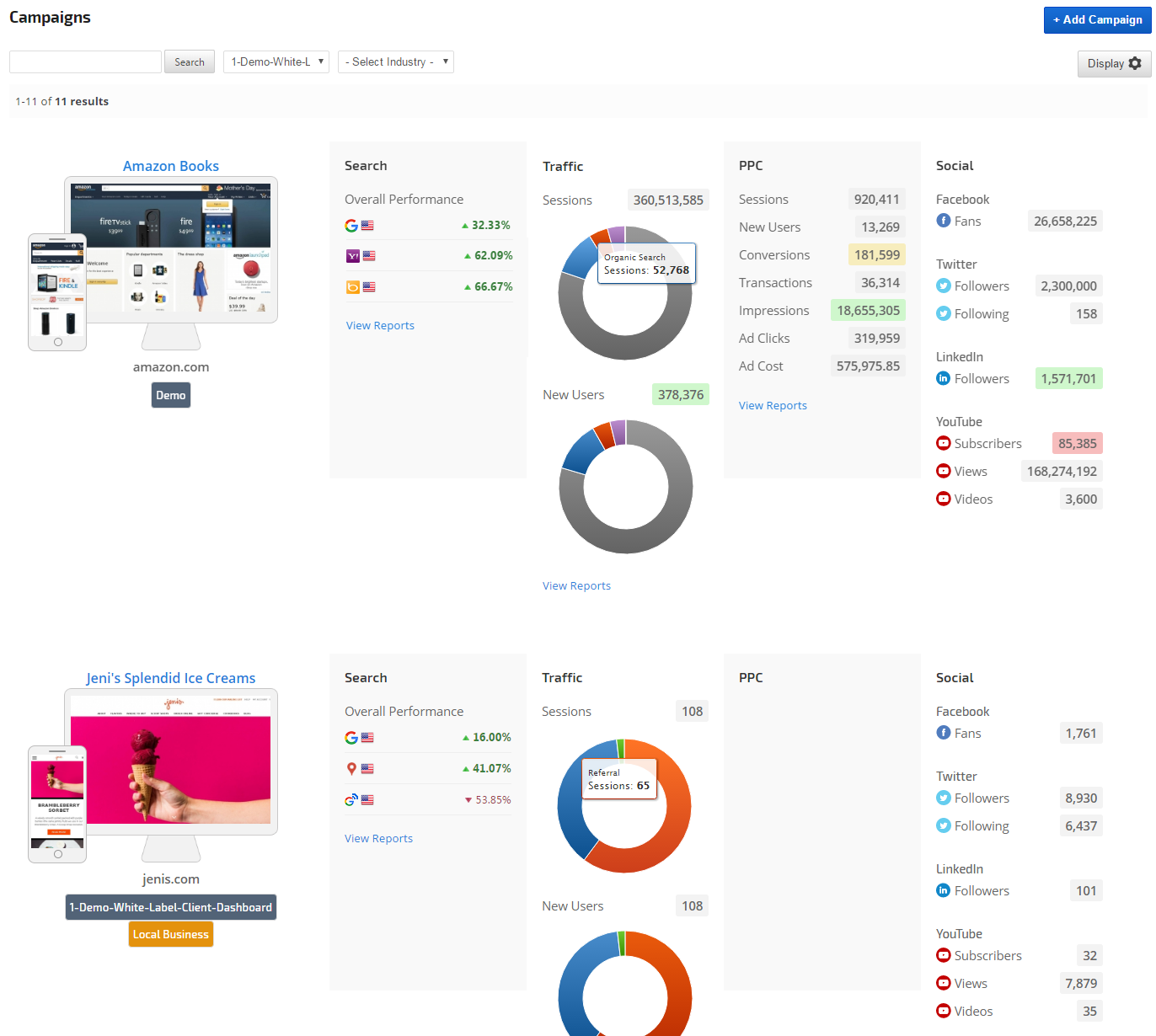Click the orange Bing icon for Amazon Books
Image resolution: width=1156 pixels, height=1036 pixels.
[352, 287]
